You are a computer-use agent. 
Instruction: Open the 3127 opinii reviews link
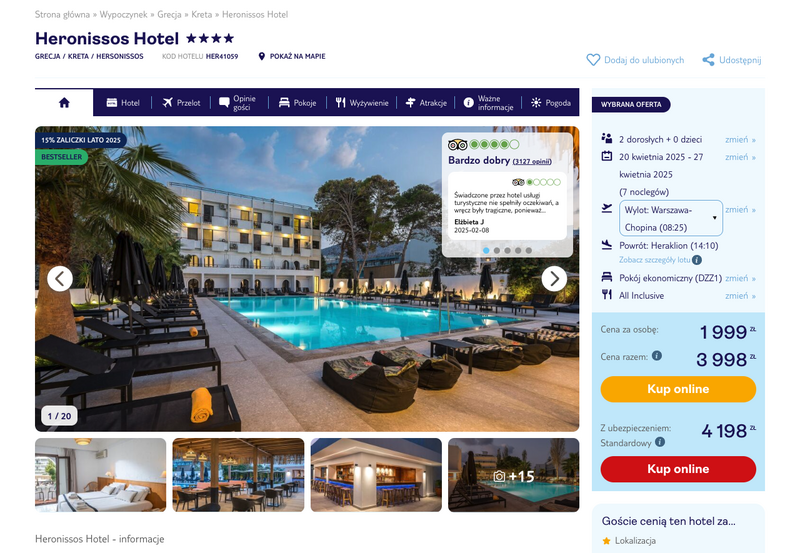click(x=532, y=162)
